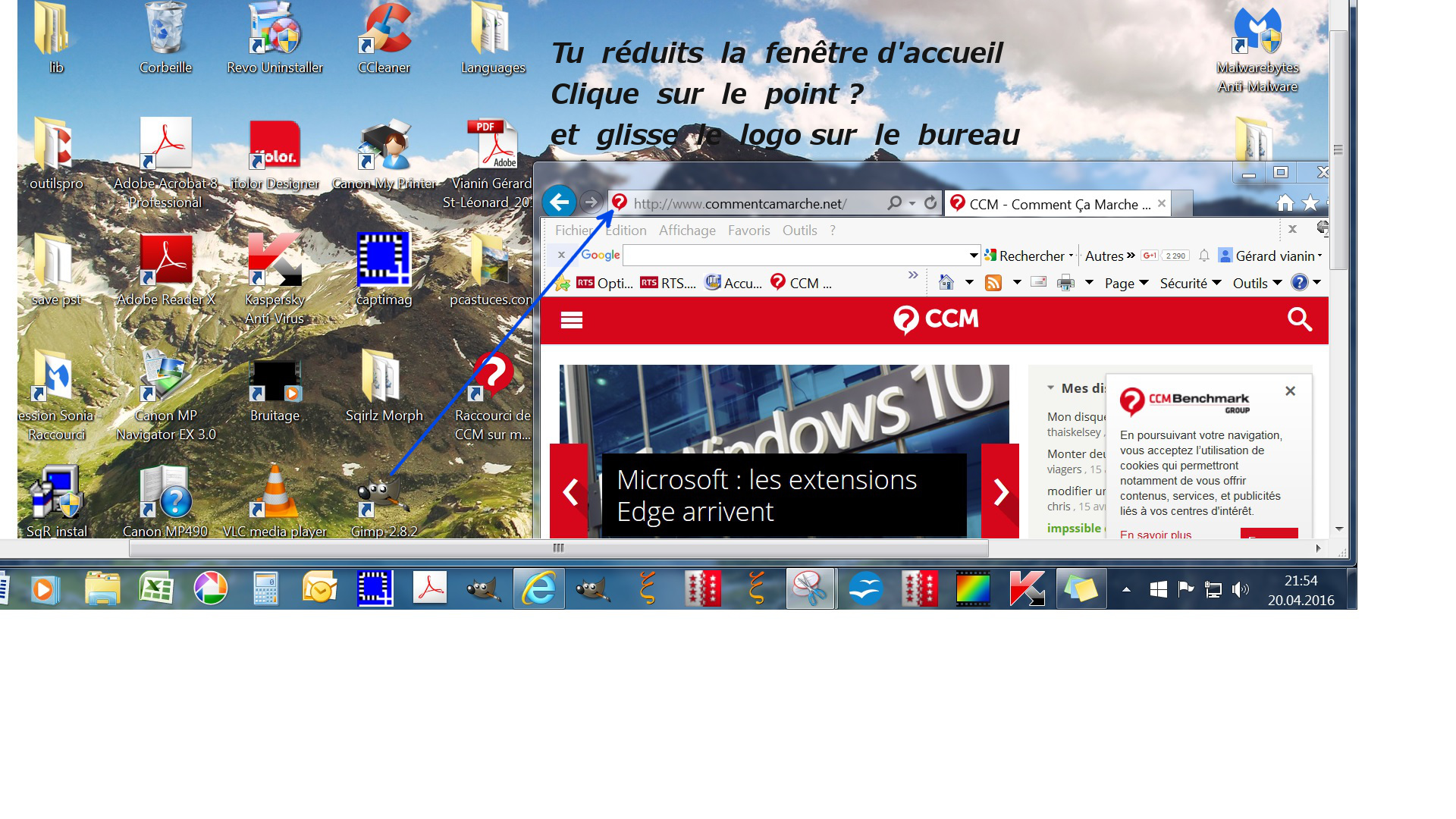Image resolution: width=1456 pixels, height=819 pixels.
Task: Click the CCM favicon in the address bar
Action: pyautogui.click(x=620, y=202)
